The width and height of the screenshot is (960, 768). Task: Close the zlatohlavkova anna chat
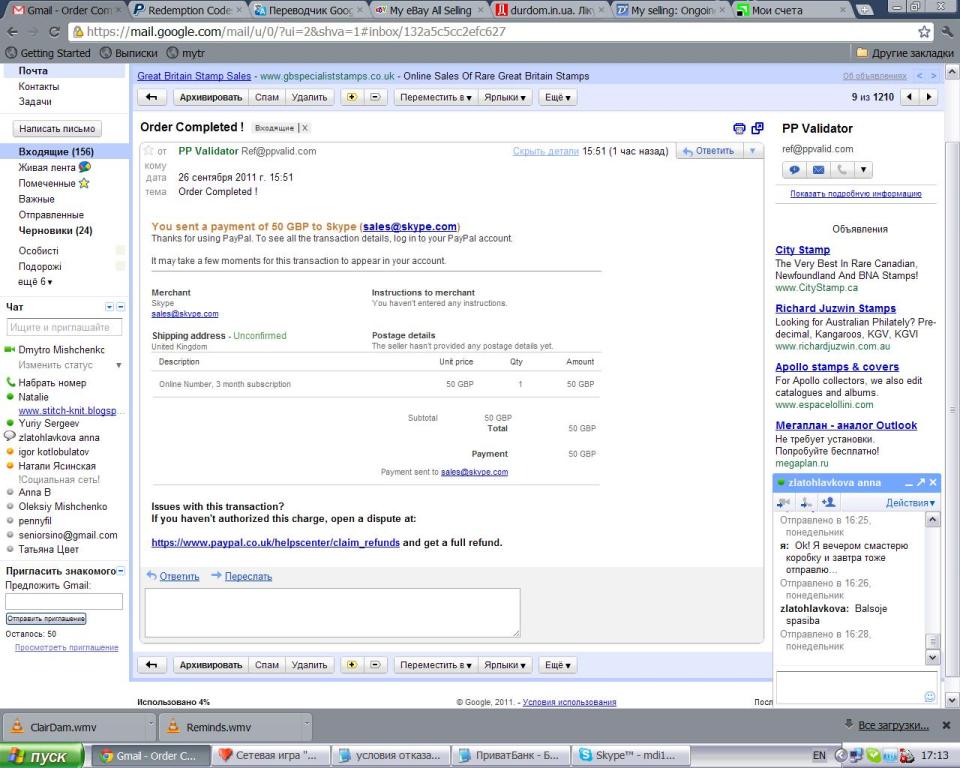pos(933,483)
